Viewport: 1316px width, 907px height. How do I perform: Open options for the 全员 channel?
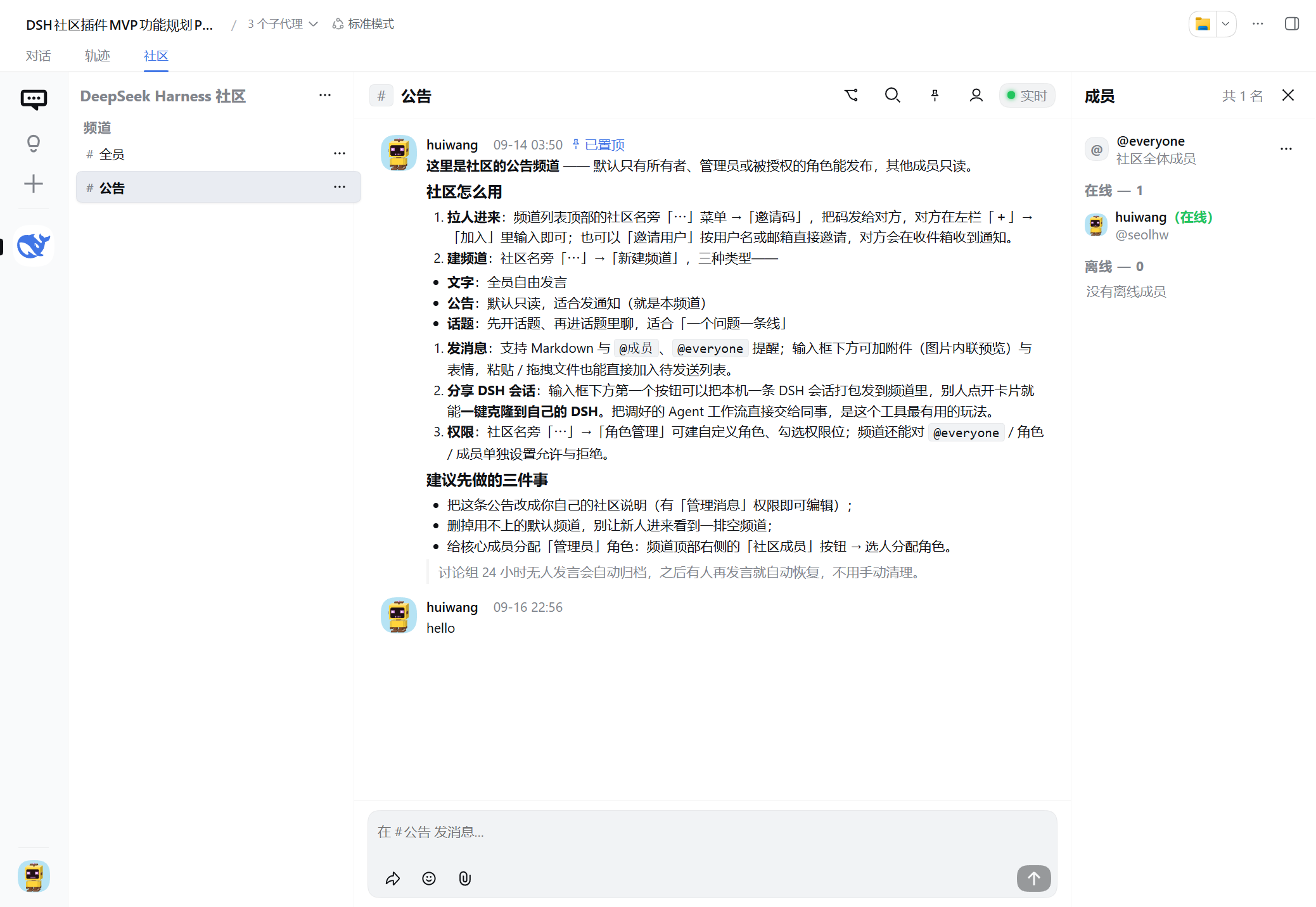tap(340, 153)
